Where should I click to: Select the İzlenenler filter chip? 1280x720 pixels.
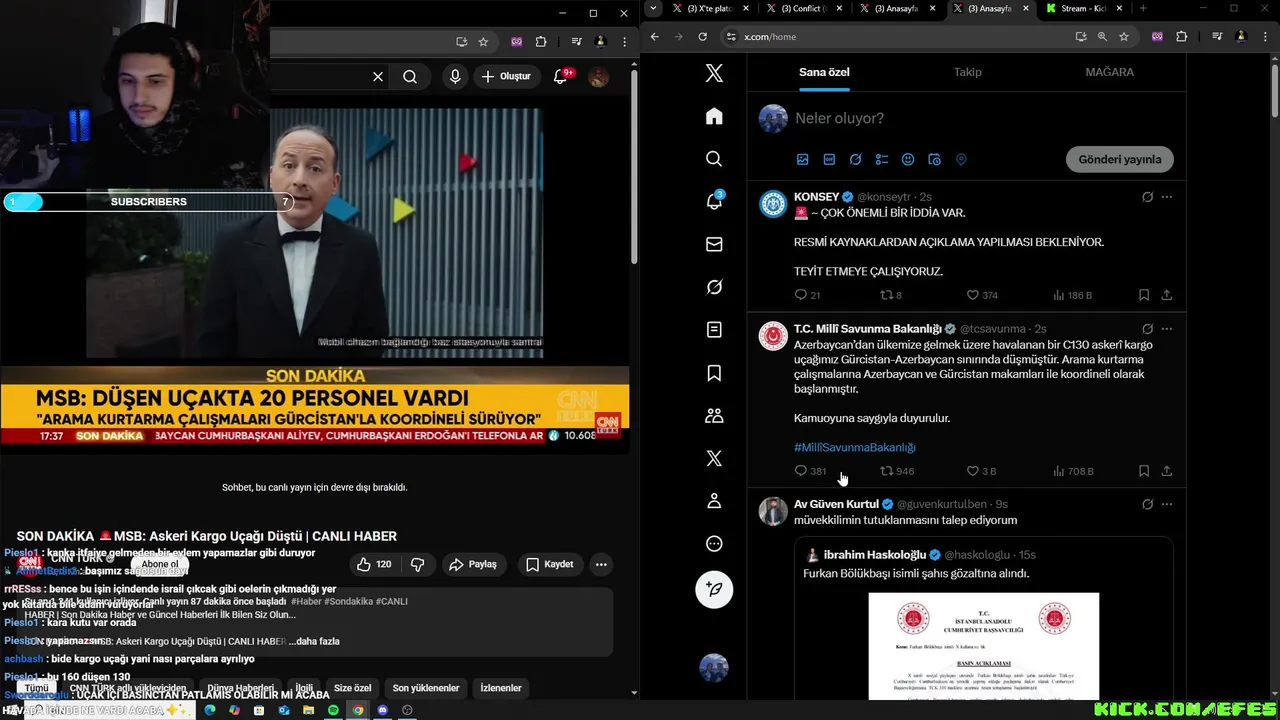point(501,688)
